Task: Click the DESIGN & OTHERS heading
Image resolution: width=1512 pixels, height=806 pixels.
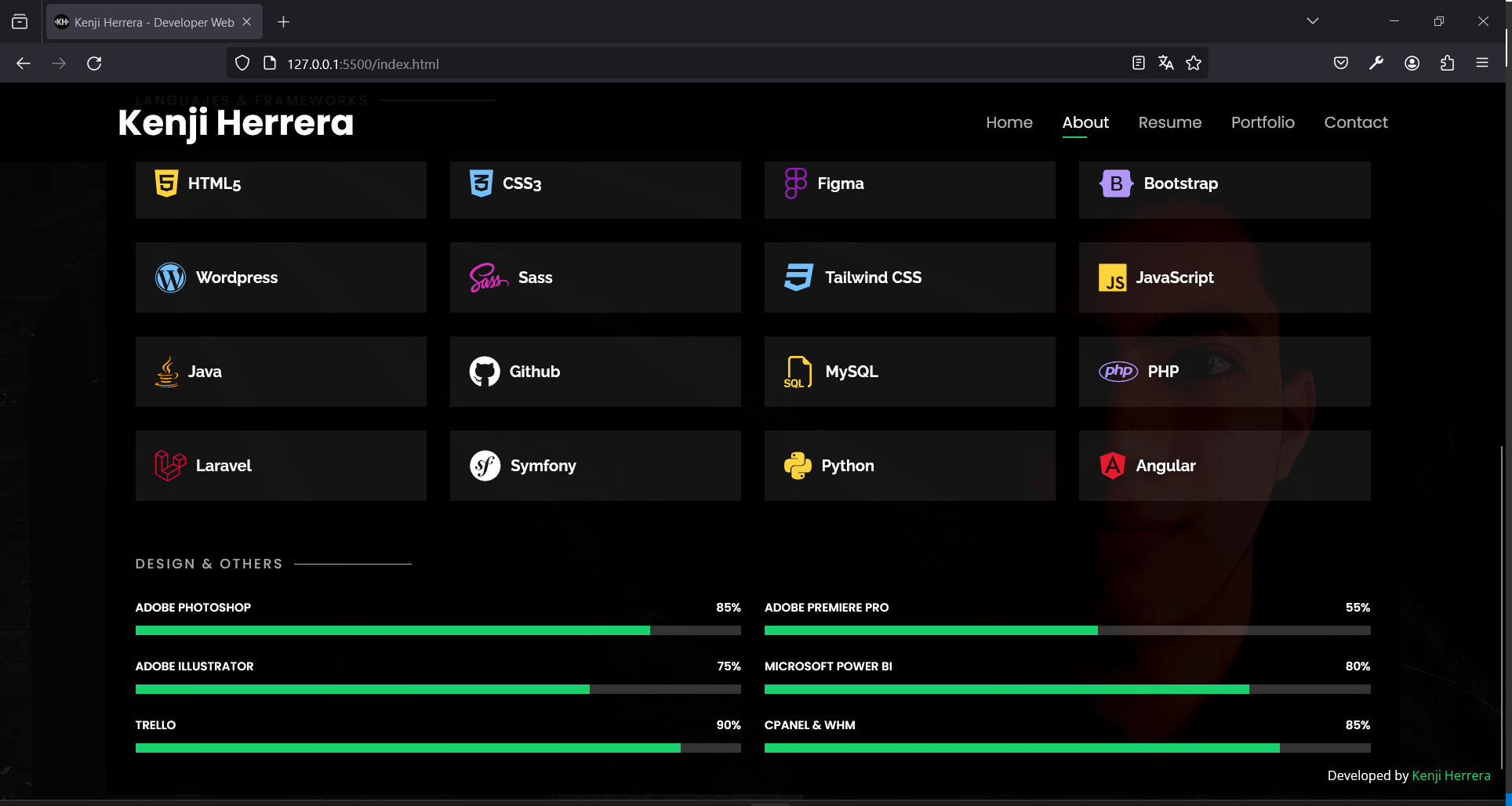Action: coord(209,564)
